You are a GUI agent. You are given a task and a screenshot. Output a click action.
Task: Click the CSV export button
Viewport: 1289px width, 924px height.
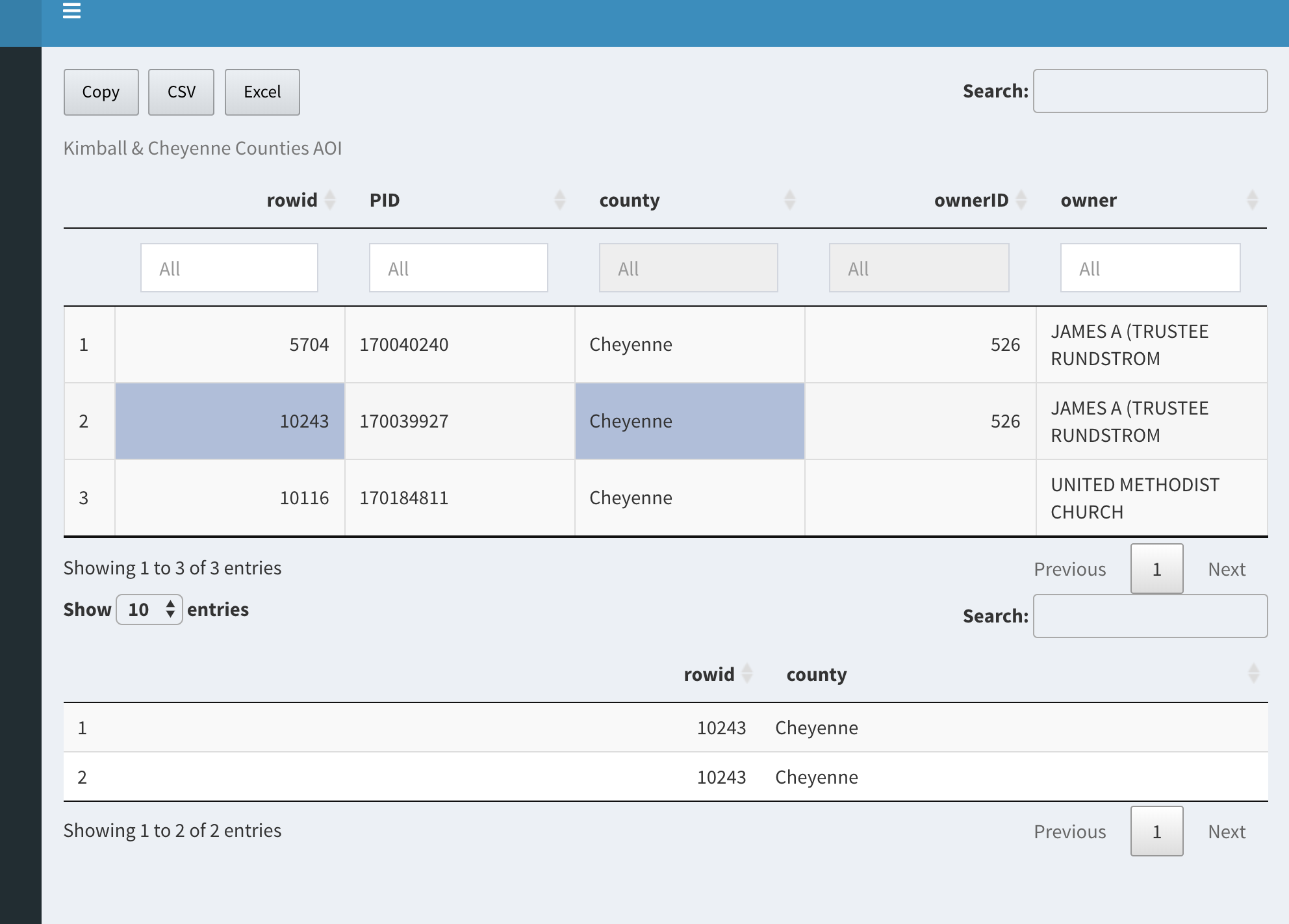tap(181, 91)
